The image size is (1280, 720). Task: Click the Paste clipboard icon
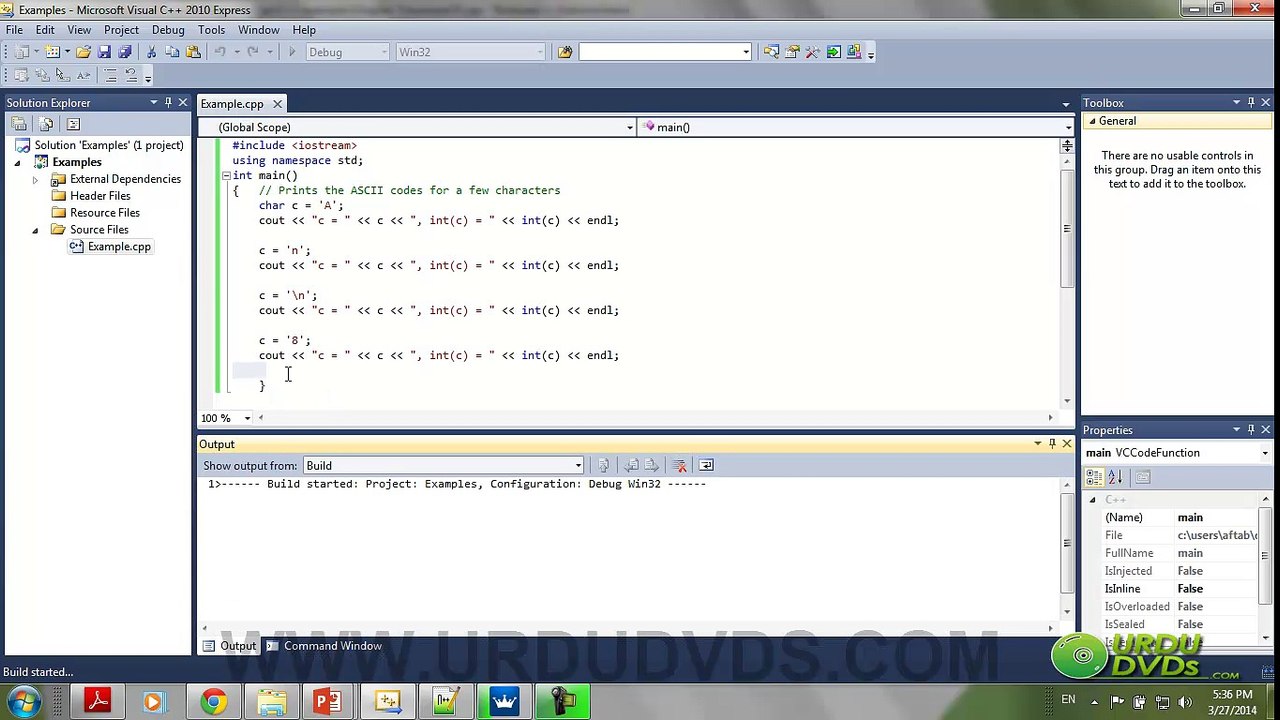click(x=192, y=52)
